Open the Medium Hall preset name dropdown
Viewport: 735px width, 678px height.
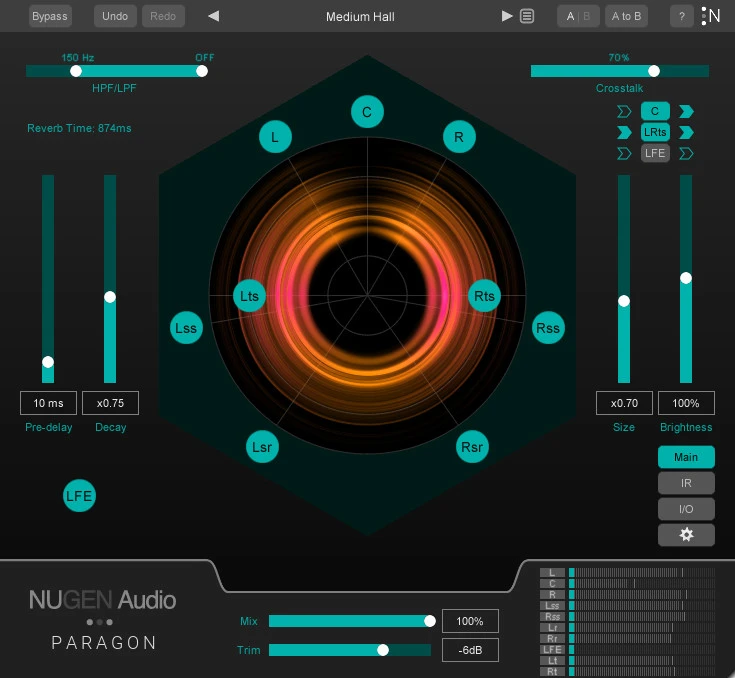coord(360,17)
